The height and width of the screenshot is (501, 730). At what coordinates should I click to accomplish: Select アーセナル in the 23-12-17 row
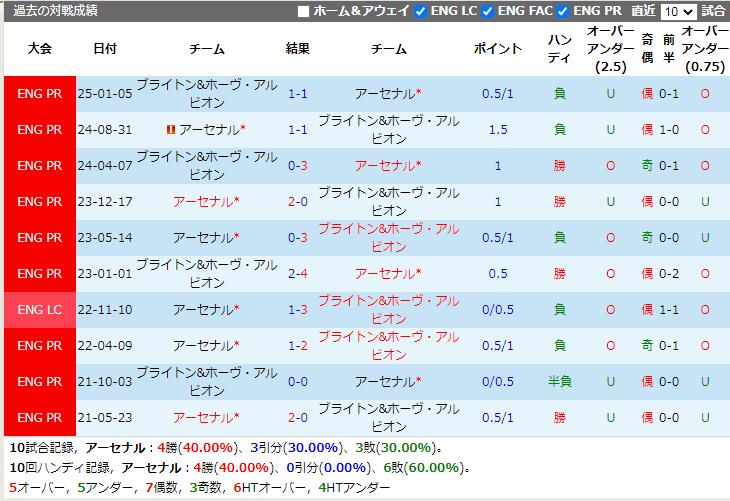(x=205, y=201)
